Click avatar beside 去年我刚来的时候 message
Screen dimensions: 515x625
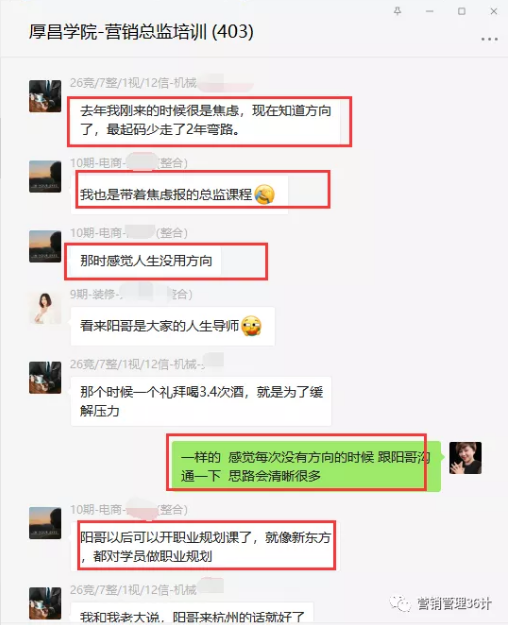coord(45,96)
